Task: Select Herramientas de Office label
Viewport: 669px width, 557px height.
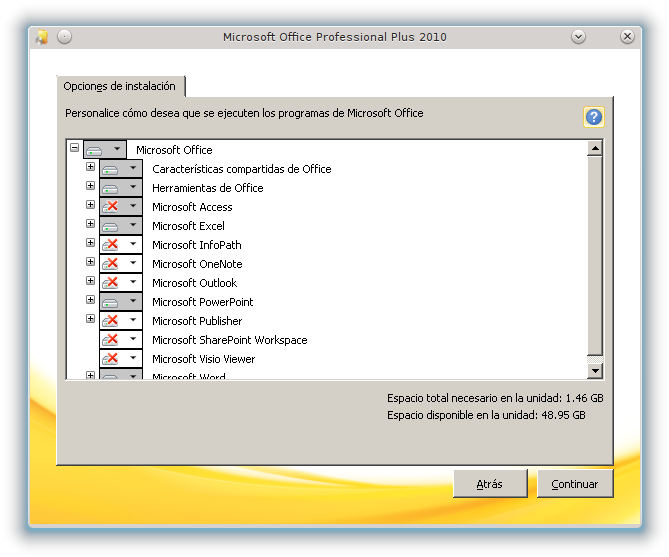Action: click(x=208, y=188)
